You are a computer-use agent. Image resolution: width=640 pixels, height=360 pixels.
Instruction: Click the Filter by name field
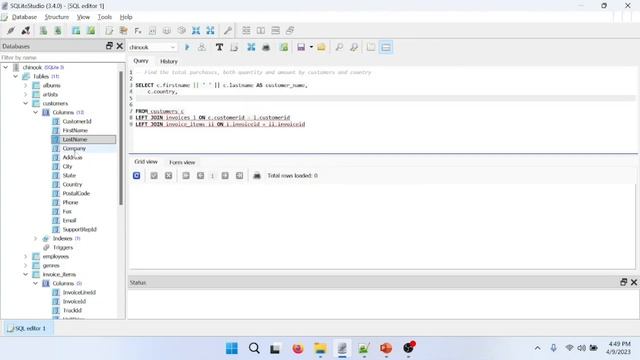61,58
